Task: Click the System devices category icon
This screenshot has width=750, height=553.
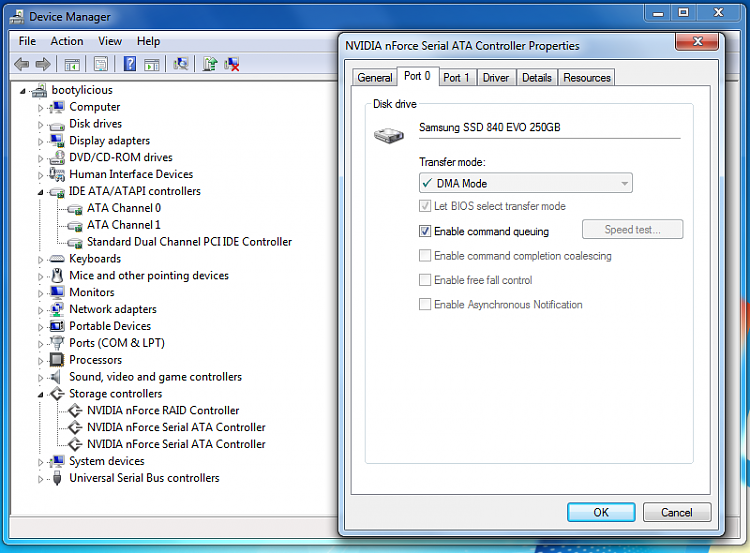Action: pyautogui.click(x=57, y=461)
